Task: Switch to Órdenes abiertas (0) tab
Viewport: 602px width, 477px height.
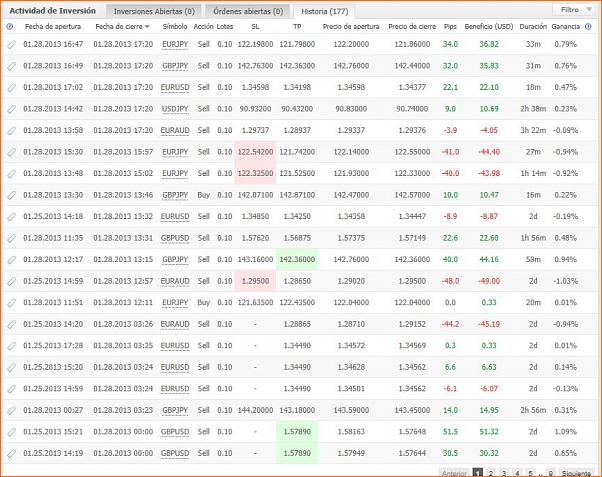Action: (x=248, y=12)
